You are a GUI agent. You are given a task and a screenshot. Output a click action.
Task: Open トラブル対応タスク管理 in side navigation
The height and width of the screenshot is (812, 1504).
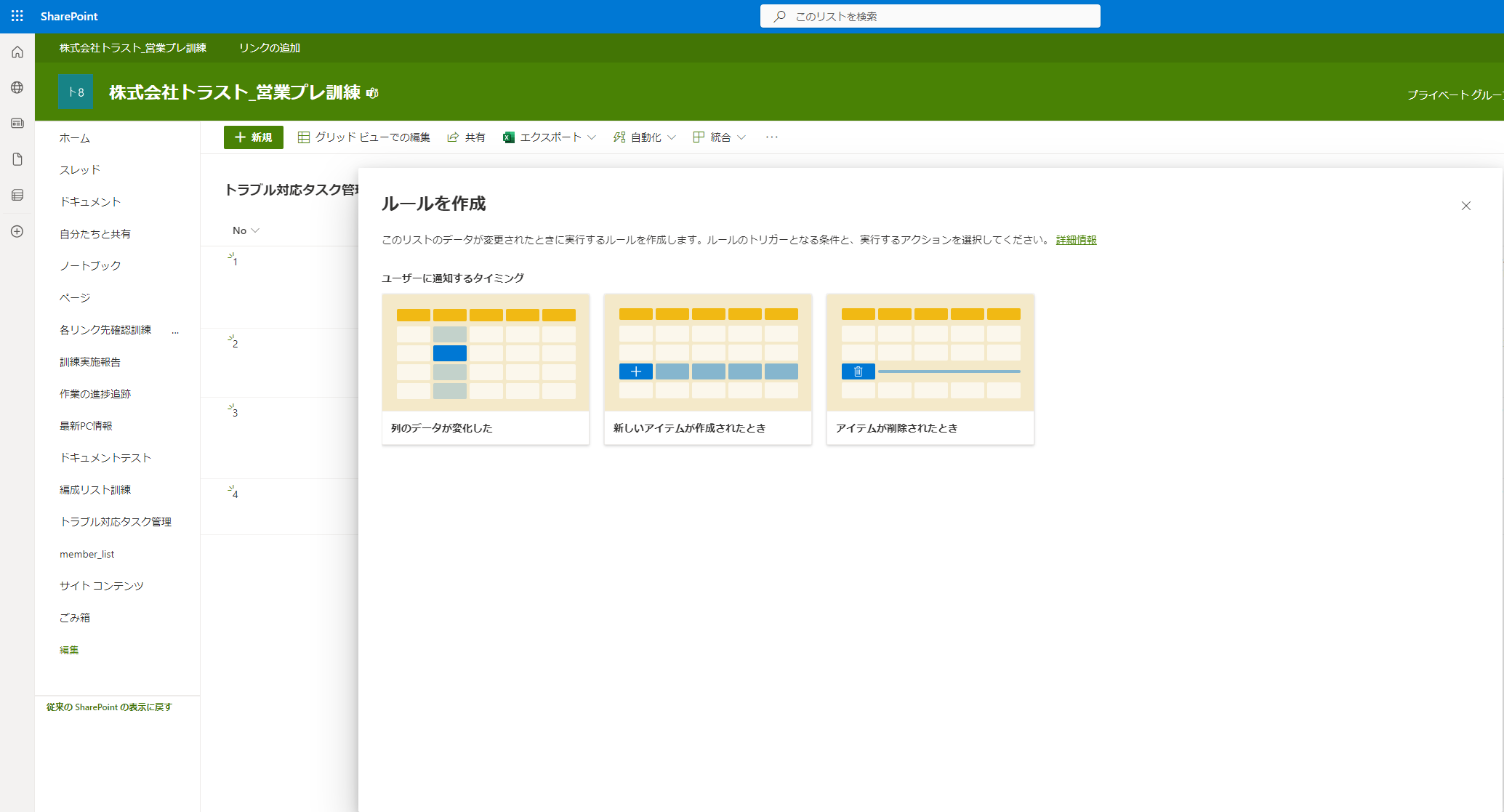[116, 522]
